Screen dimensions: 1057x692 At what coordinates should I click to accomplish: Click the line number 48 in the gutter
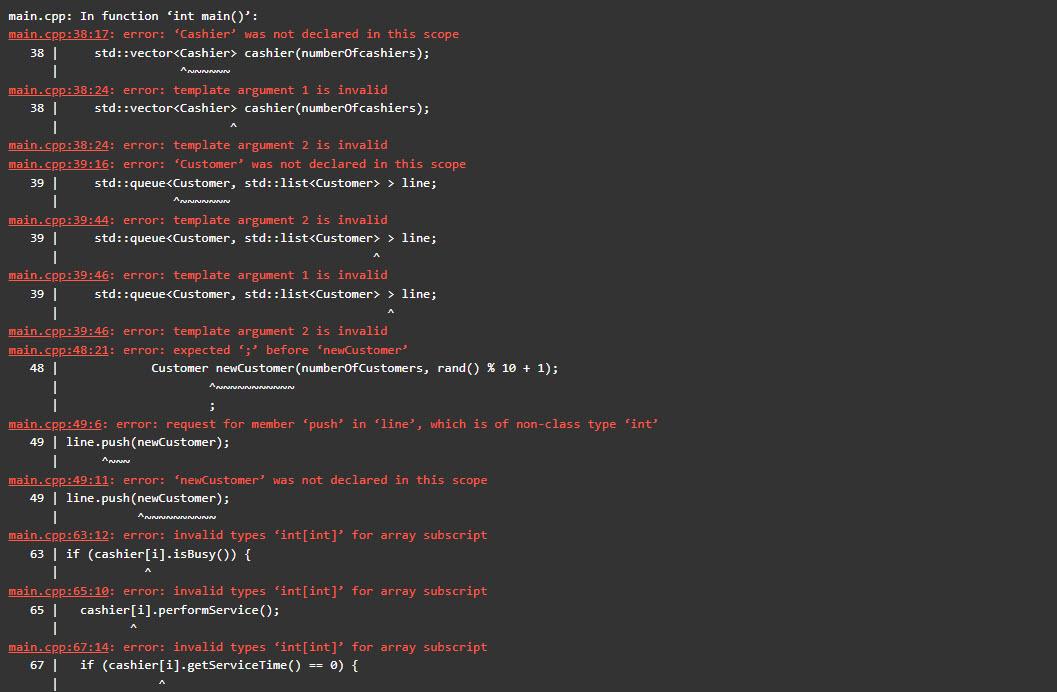click(37, 369)
